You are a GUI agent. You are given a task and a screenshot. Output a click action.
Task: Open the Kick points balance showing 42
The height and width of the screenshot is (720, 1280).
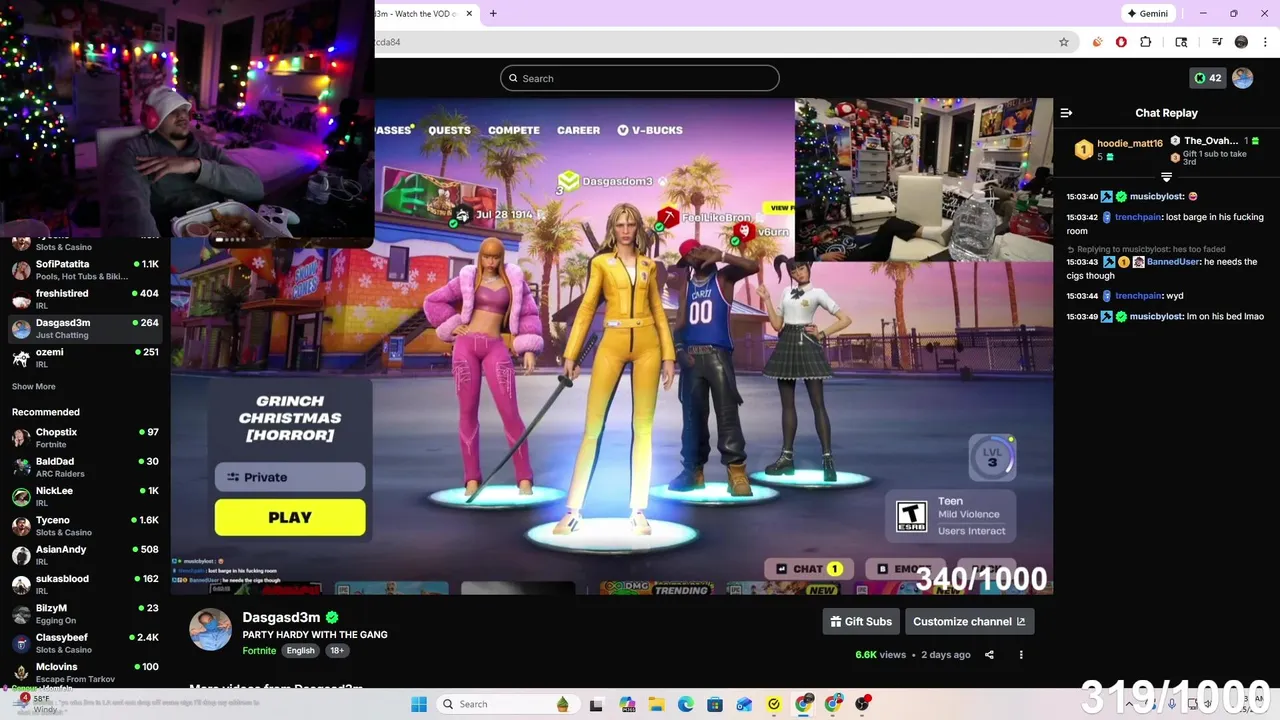coord(1207,78)
